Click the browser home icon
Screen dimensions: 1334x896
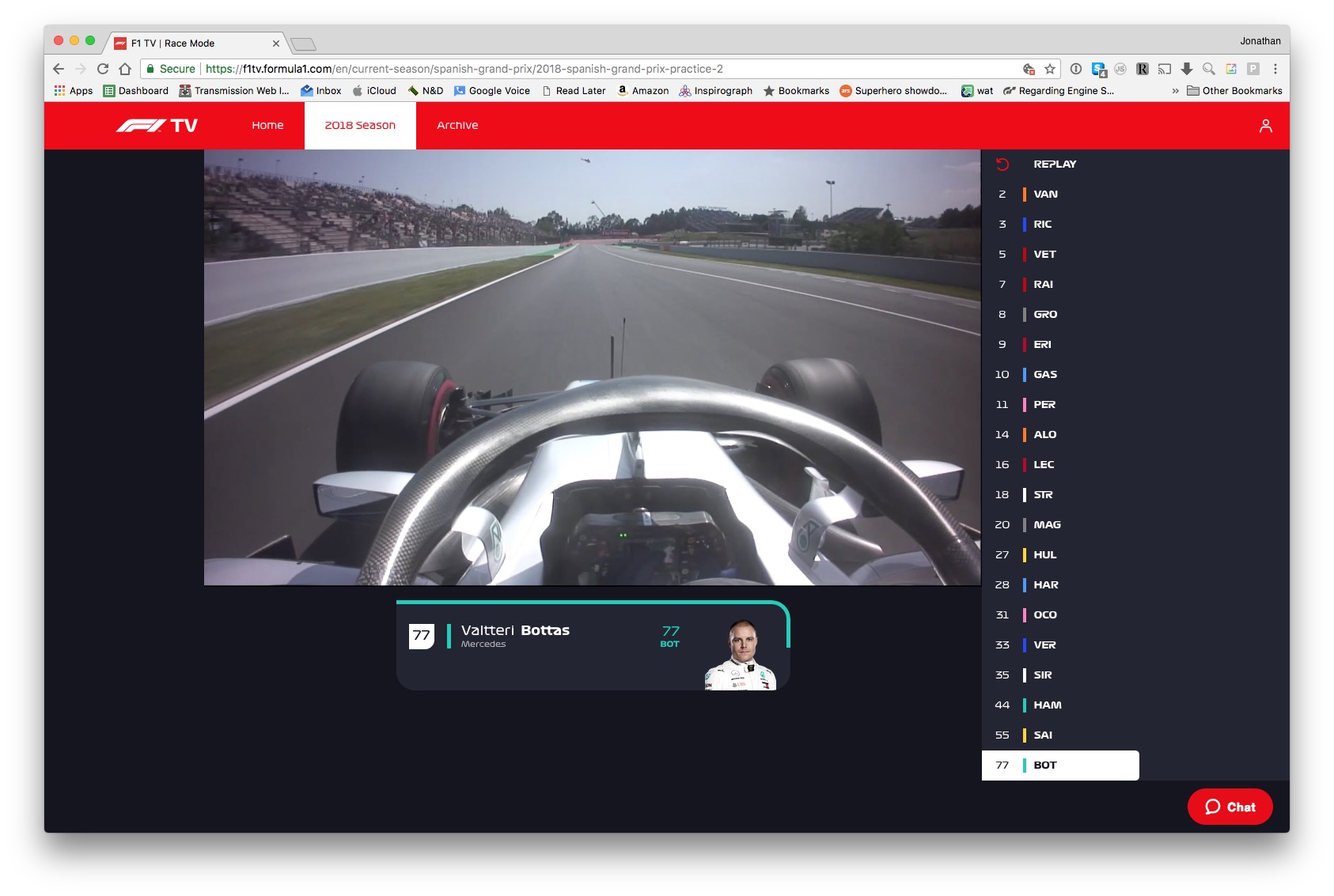coord(125,70)
